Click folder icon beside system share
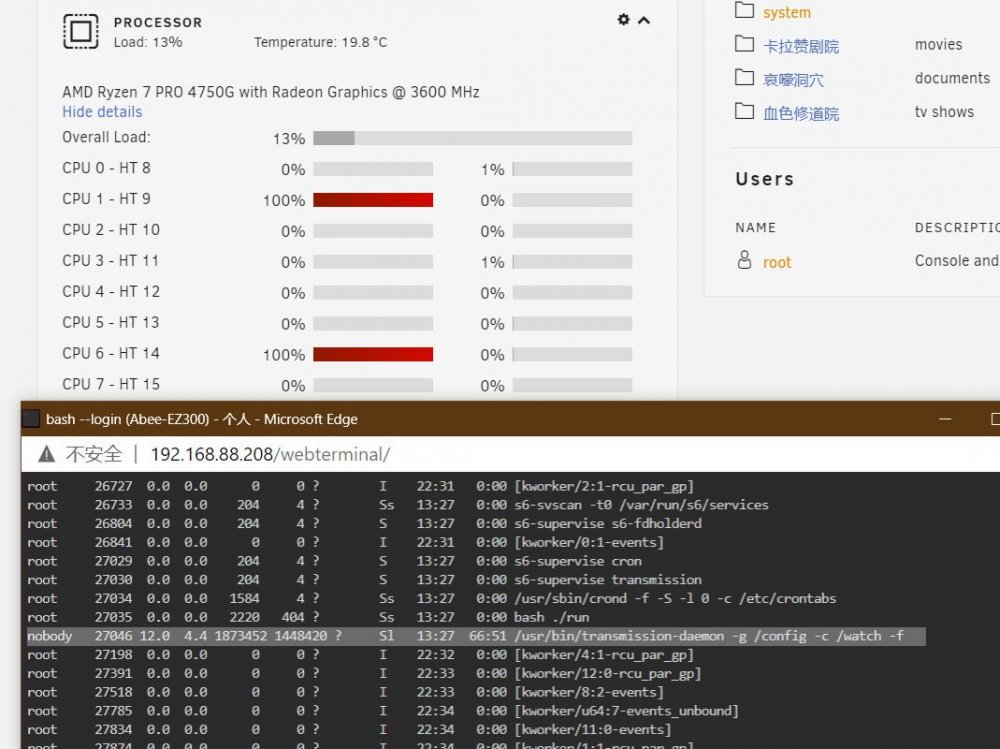 744,10
